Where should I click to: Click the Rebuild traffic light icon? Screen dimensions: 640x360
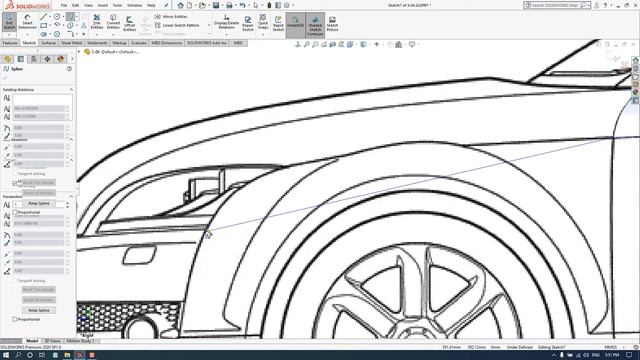click(269, 5)
